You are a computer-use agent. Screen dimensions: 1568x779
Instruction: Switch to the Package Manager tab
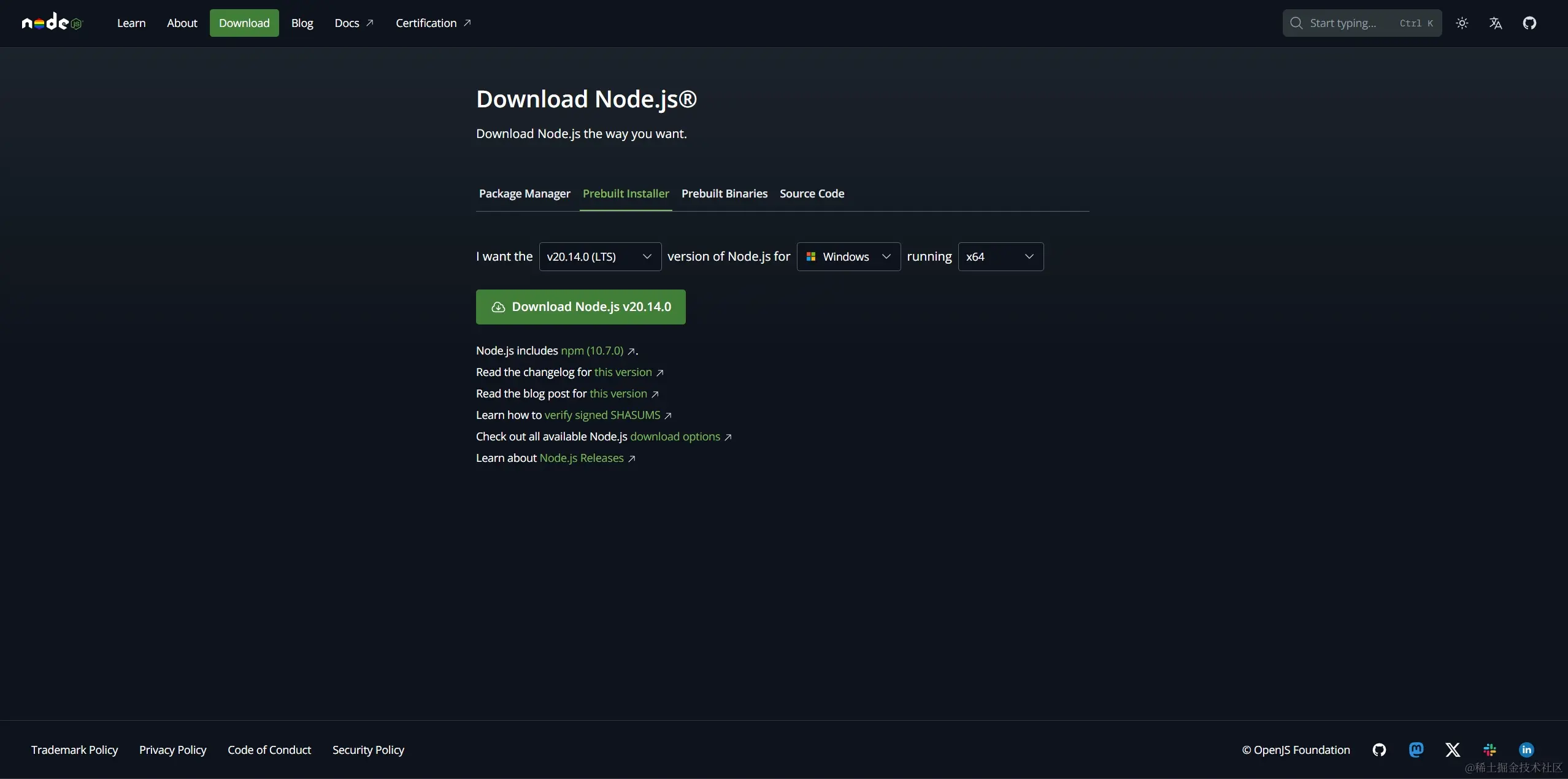(525, 194)
